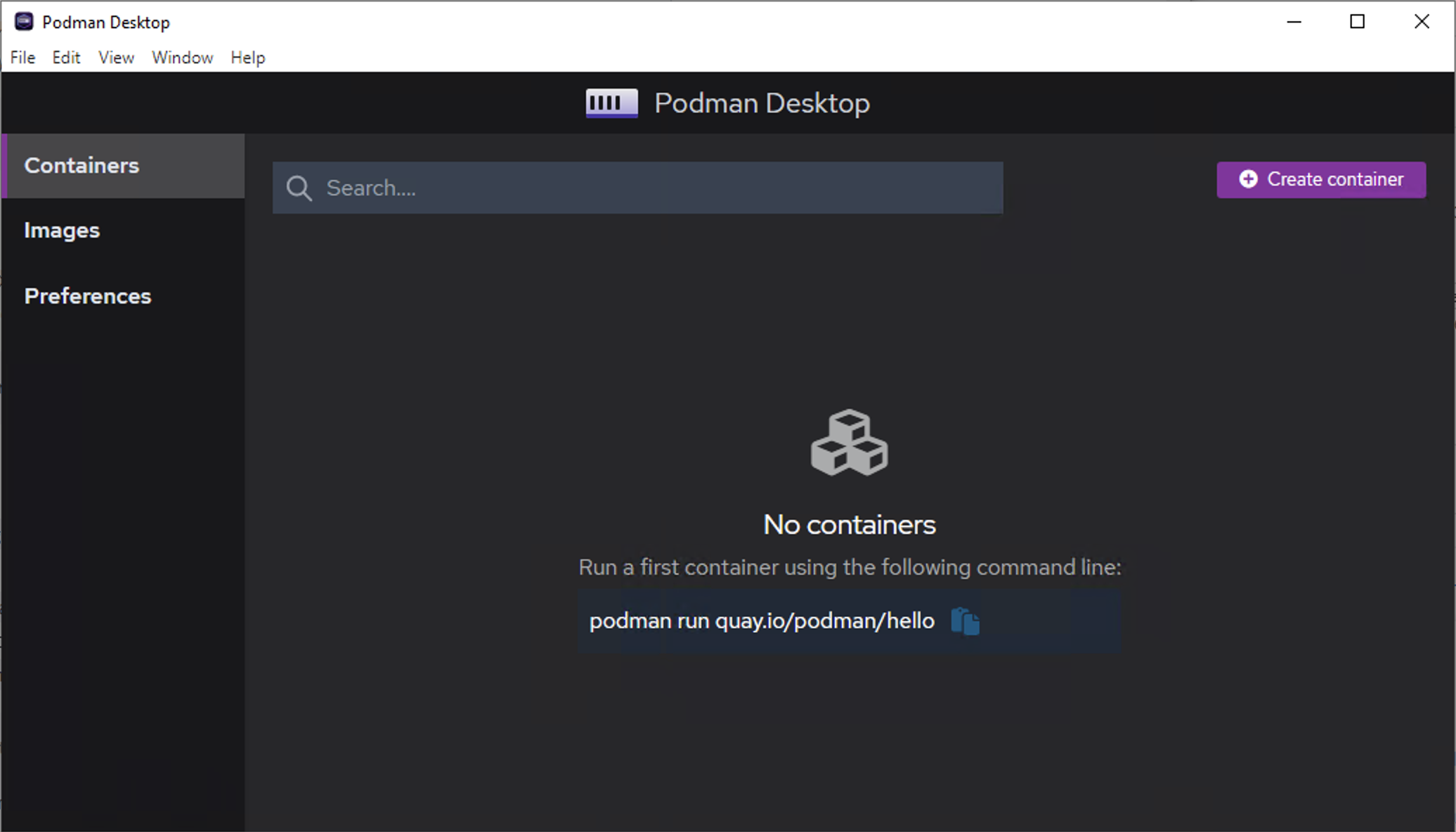Open the View menu
Viewport: 1456px width, 832px height.
pos(115,58)
